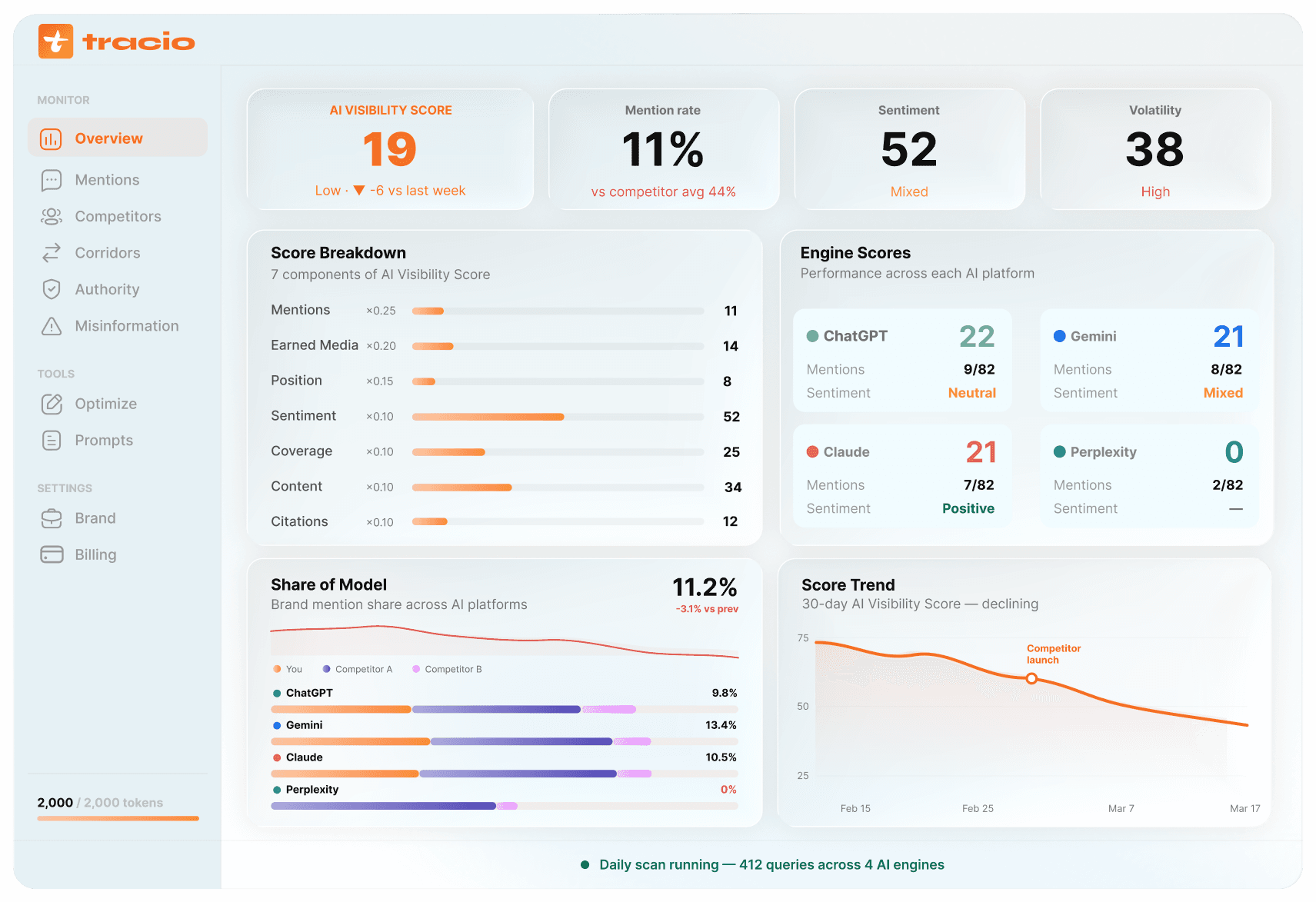Open the ChatGPT engine score card
Viewport: 1316px width, 902px height.
tap(902, 361)
